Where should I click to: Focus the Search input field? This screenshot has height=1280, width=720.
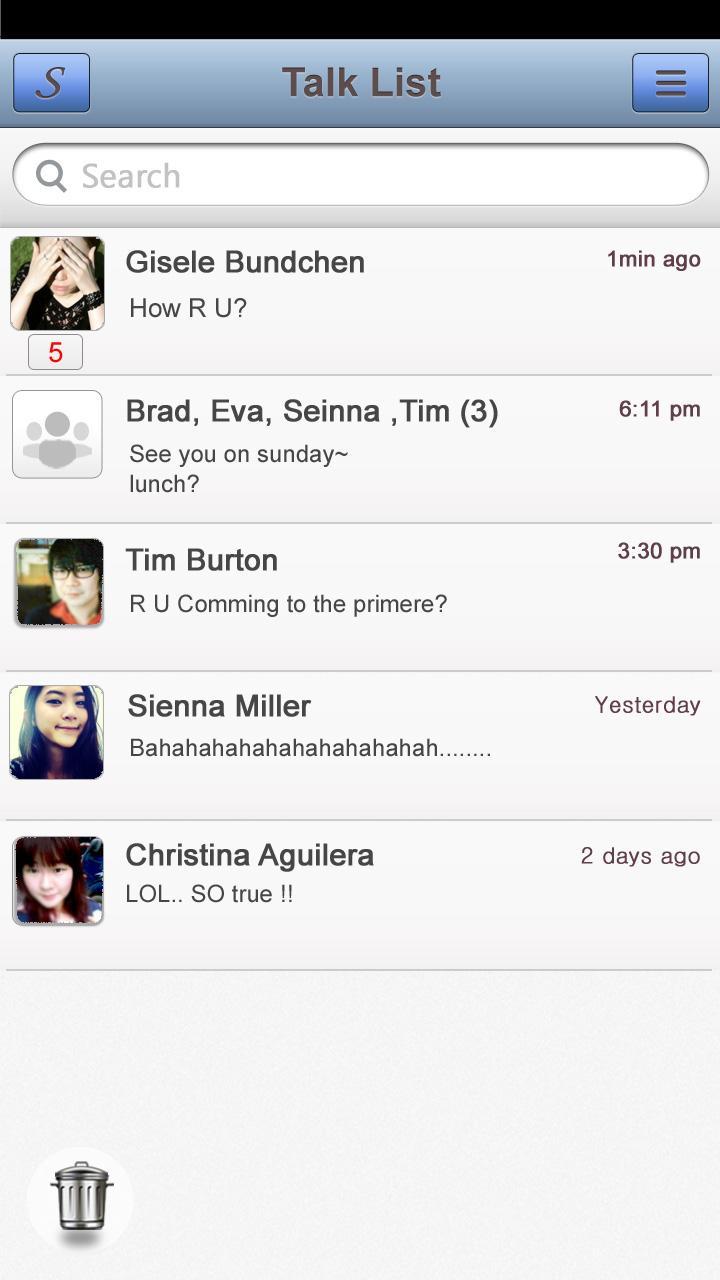[x=380, y=176]
